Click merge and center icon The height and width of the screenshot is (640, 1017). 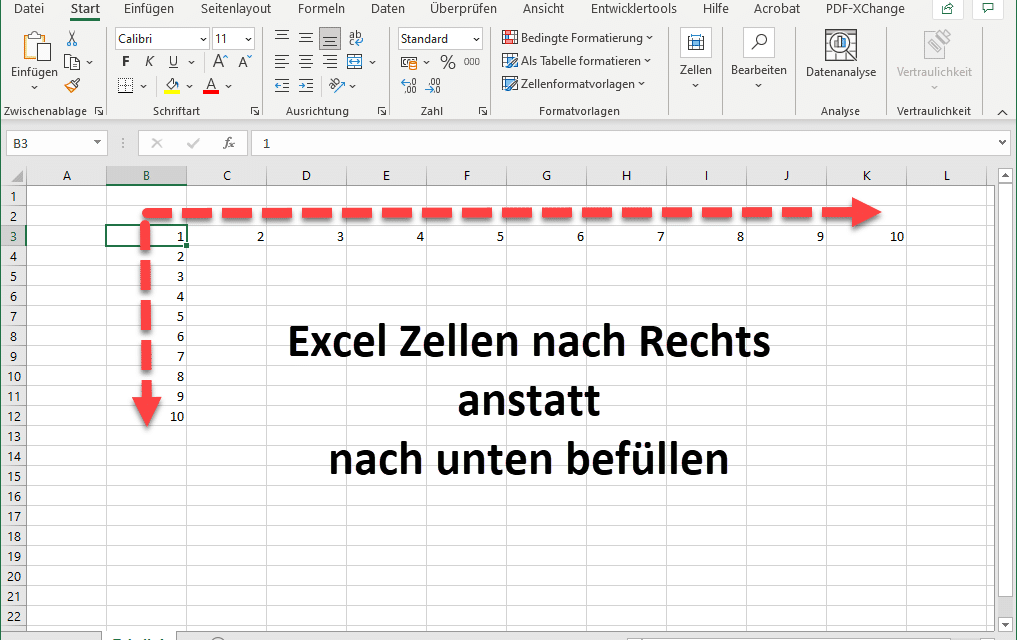click(x=355, y=62)
